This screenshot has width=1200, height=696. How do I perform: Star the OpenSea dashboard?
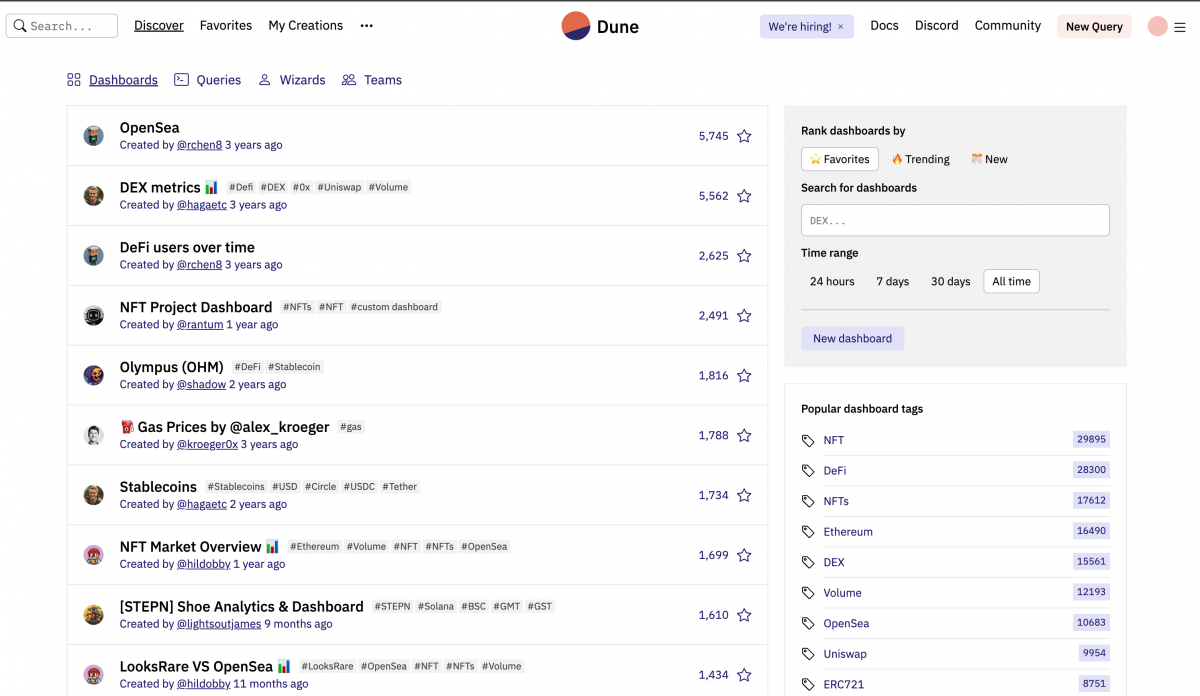pos(744,136)
